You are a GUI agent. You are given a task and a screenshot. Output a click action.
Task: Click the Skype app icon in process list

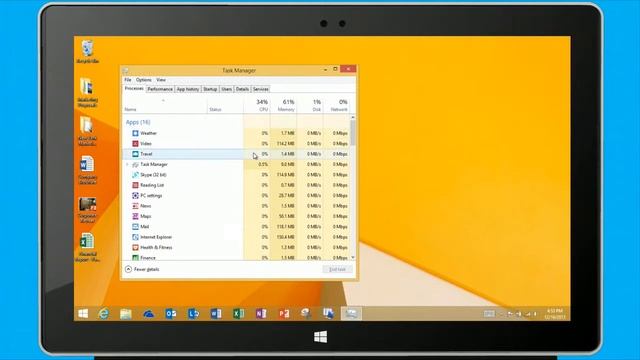135,175
